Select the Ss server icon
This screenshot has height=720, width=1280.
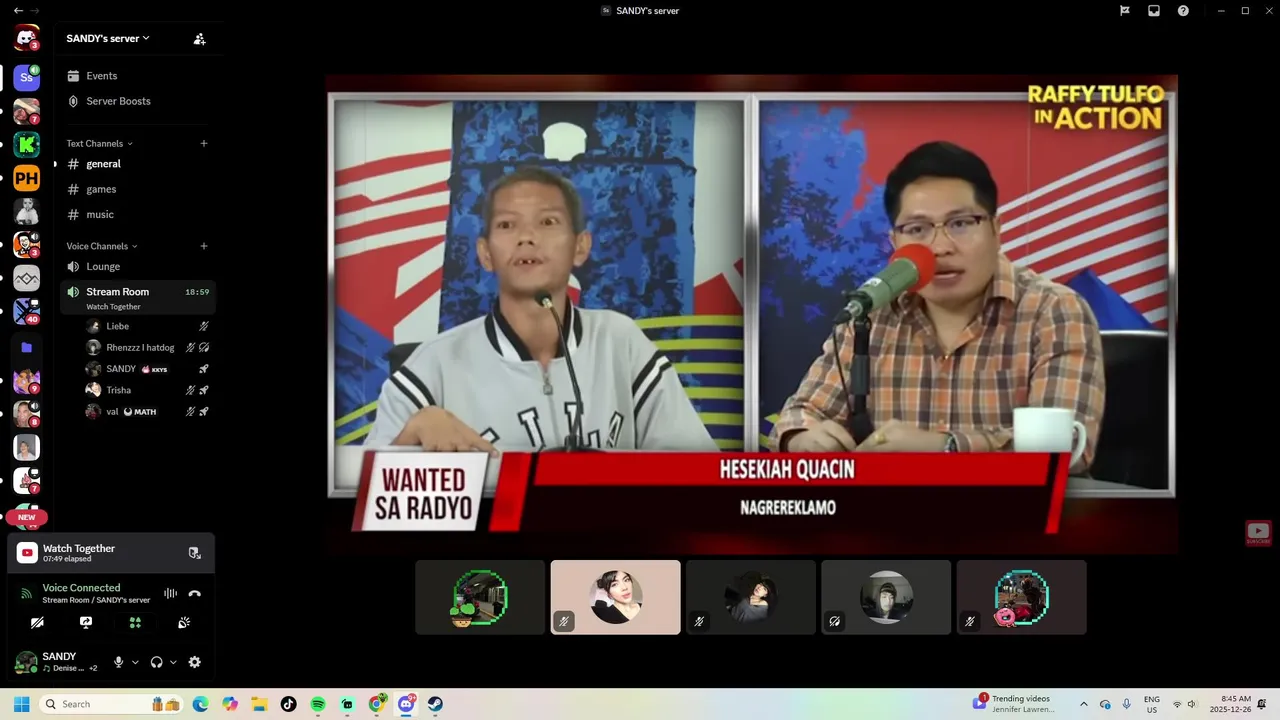tap(26, 77)
